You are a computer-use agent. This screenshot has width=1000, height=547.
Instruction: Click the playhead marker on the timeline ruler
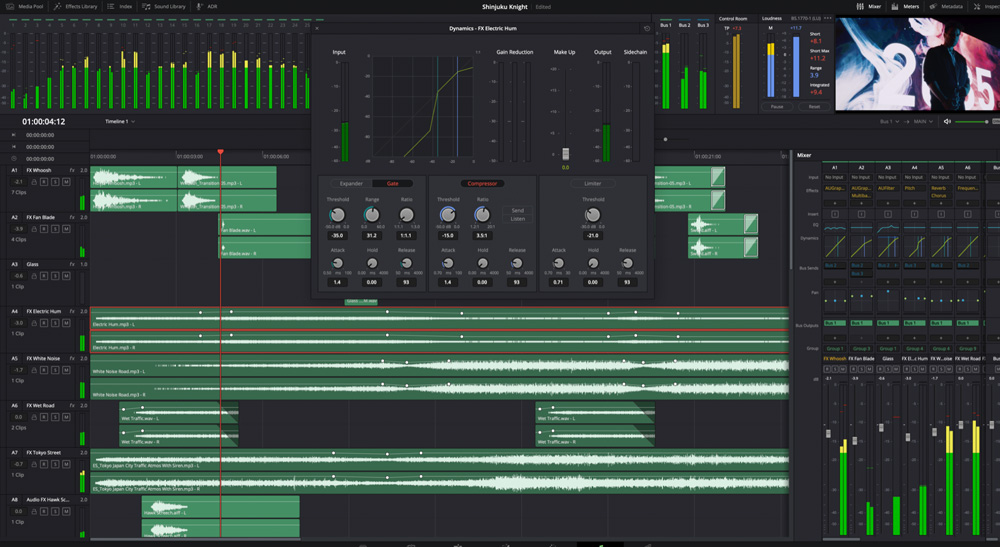pyautogui.click(x=221, y=152)
